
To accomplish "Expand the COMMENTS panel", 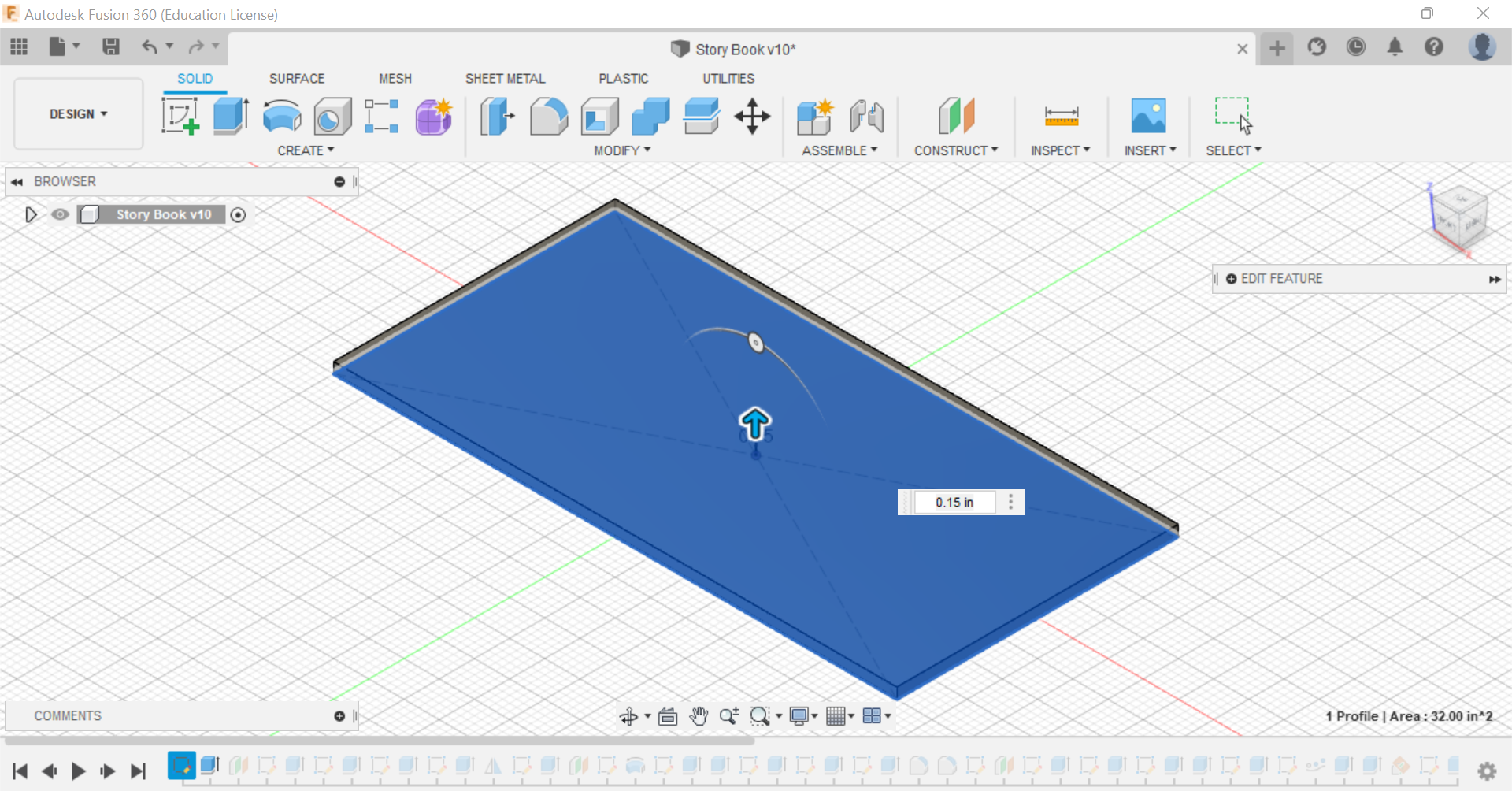I will click(339, 716).
